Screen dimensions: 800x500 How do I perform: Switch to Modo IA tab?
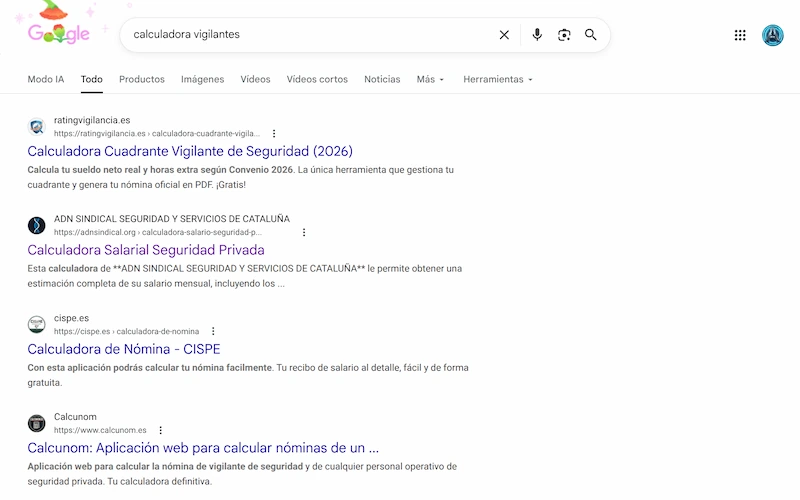pyautogui.click(x=46, y=80)
